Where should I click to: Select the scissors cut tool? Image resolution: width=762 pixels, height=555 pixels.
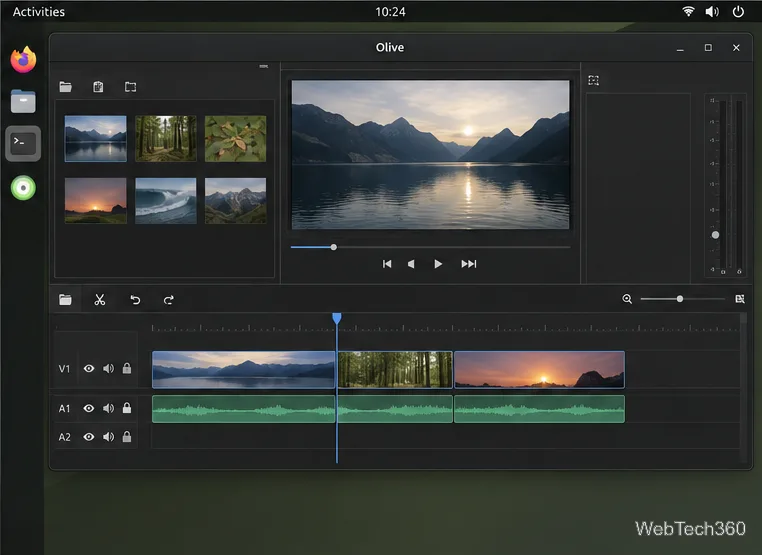[100, 300]
